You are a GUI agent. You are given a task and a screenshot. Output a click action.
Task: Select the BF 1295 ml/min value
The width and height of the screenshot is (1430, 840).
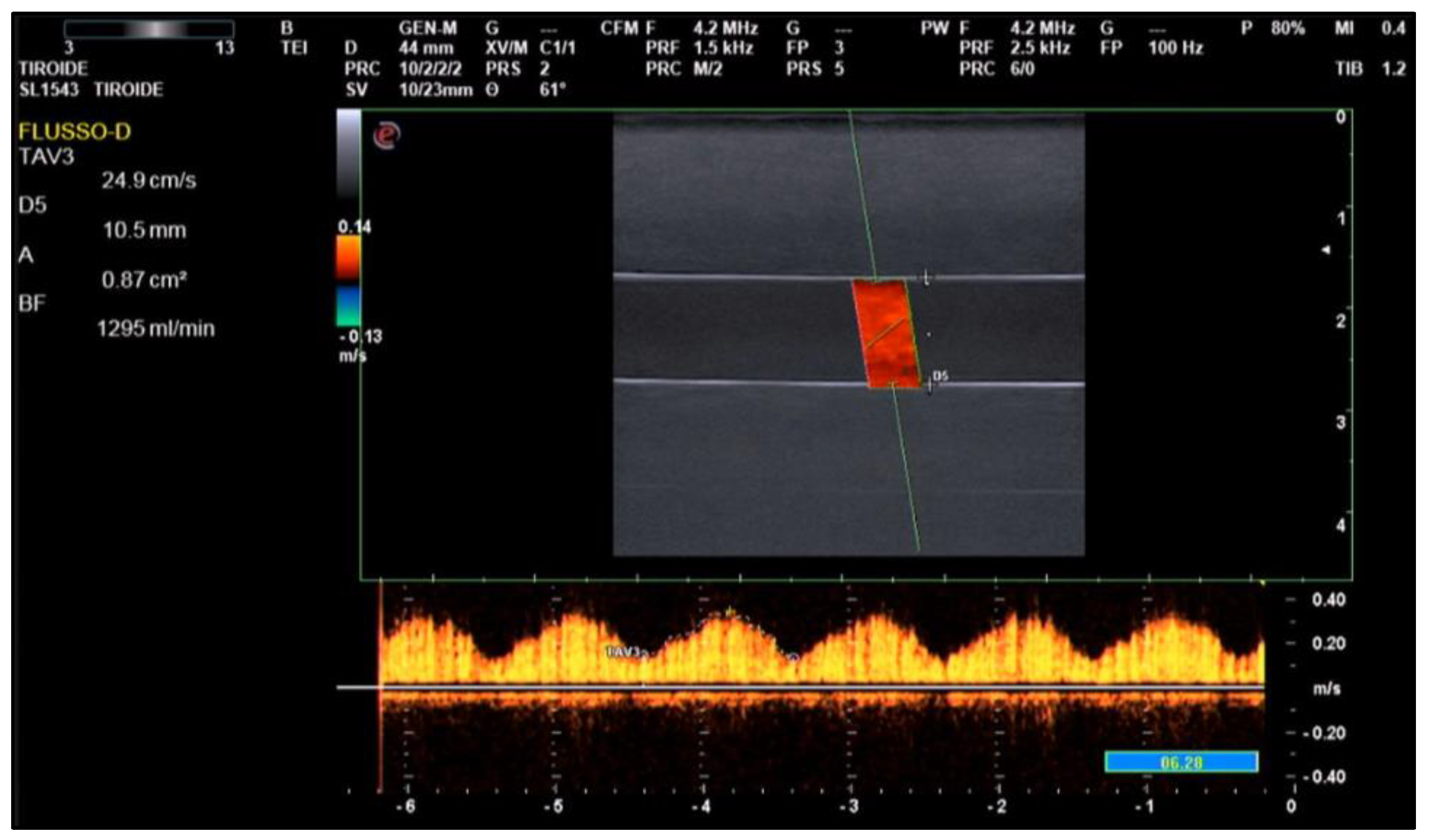[x=156, y=328]
